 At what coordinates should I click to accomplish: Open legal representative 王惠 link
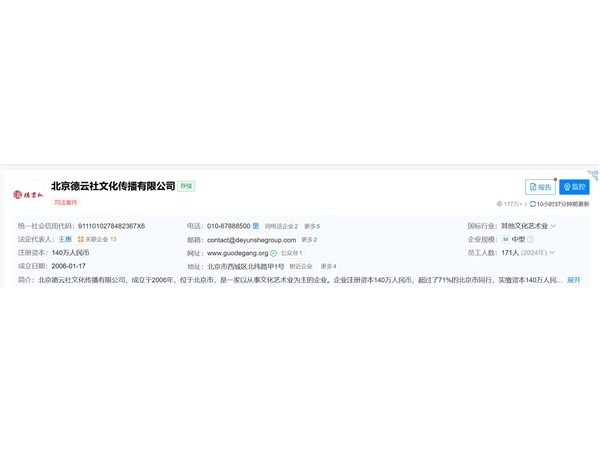65,239
